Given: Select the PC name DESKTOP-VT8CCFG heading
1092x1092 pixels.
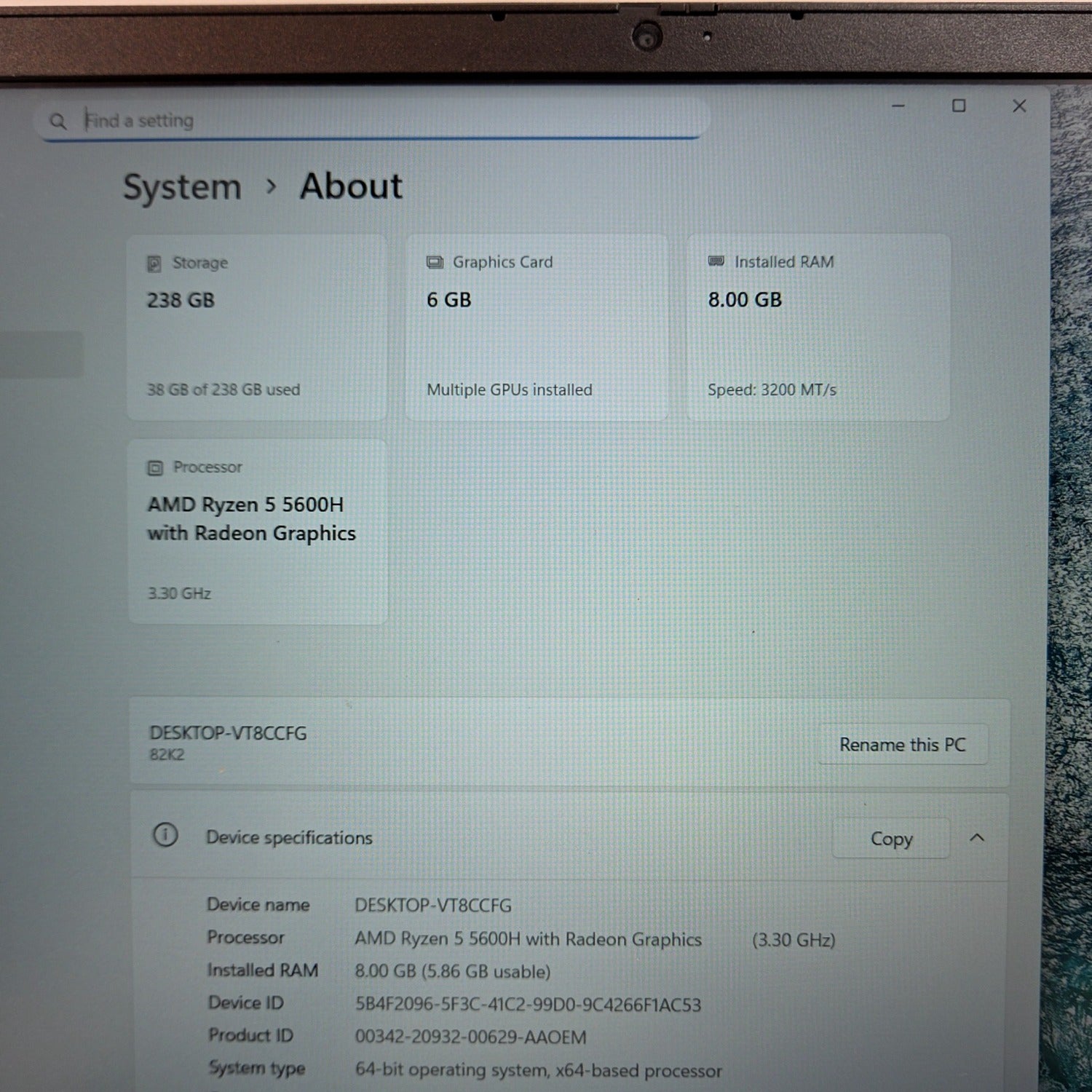Looking at the screenshot, I should pyautogui.click(x=228, y=733).
